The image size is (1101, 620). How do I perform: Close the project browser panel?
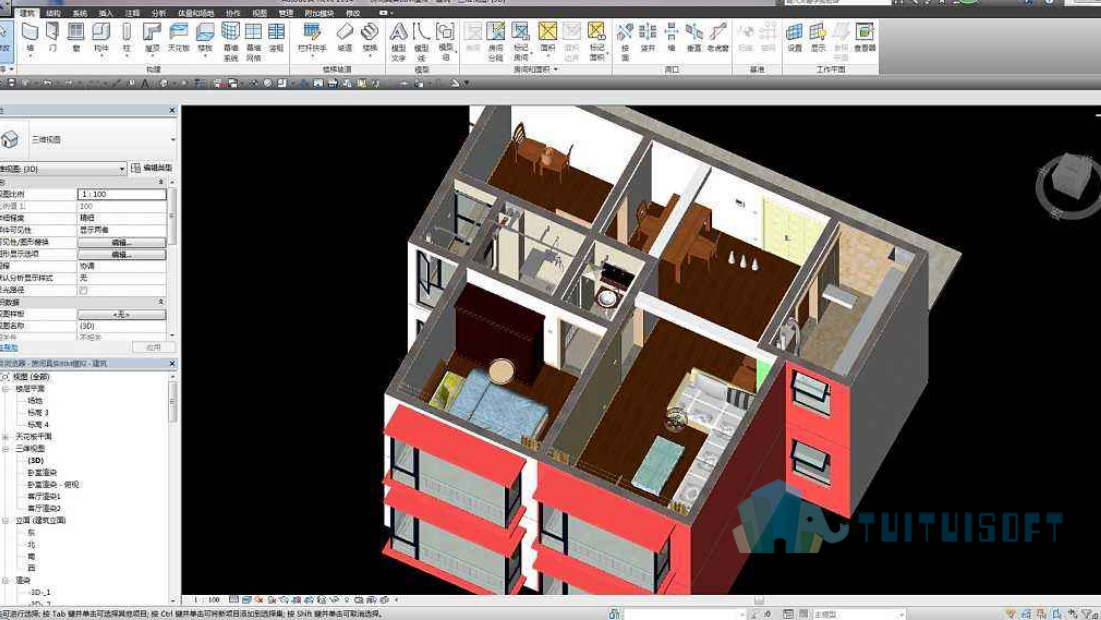coord(172,364)
